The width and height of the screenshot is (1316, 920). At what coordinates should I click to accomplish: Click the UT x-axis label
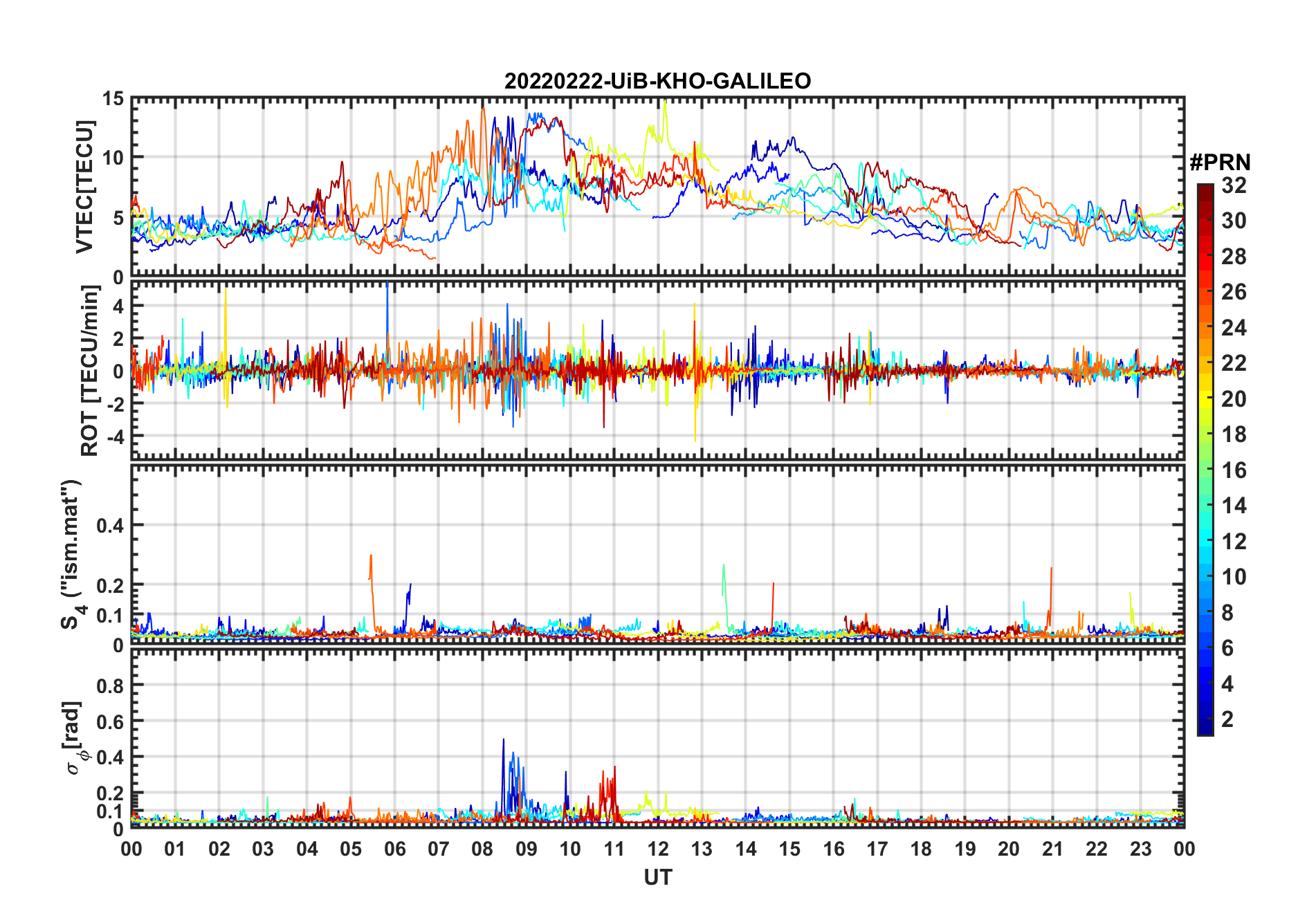[x=657, y=877]
